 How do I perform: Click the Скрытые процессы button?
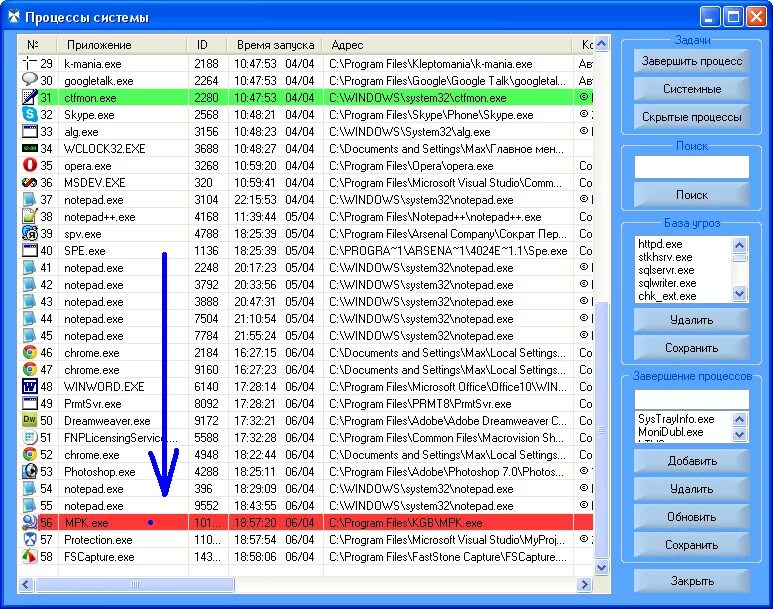[691, 117]
